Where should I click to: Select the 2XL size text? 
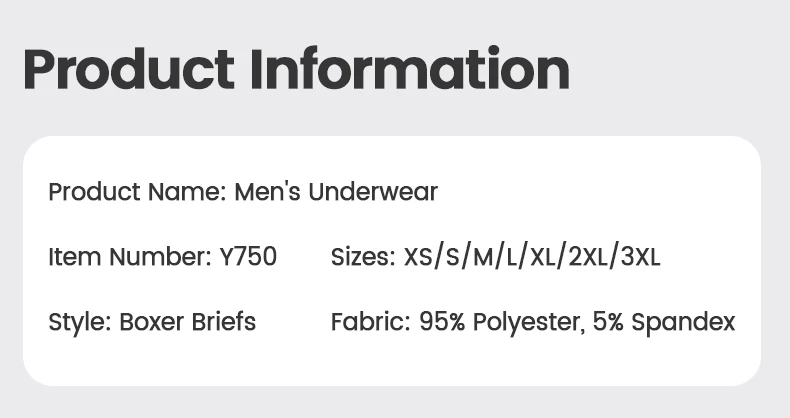coord(588,257)
